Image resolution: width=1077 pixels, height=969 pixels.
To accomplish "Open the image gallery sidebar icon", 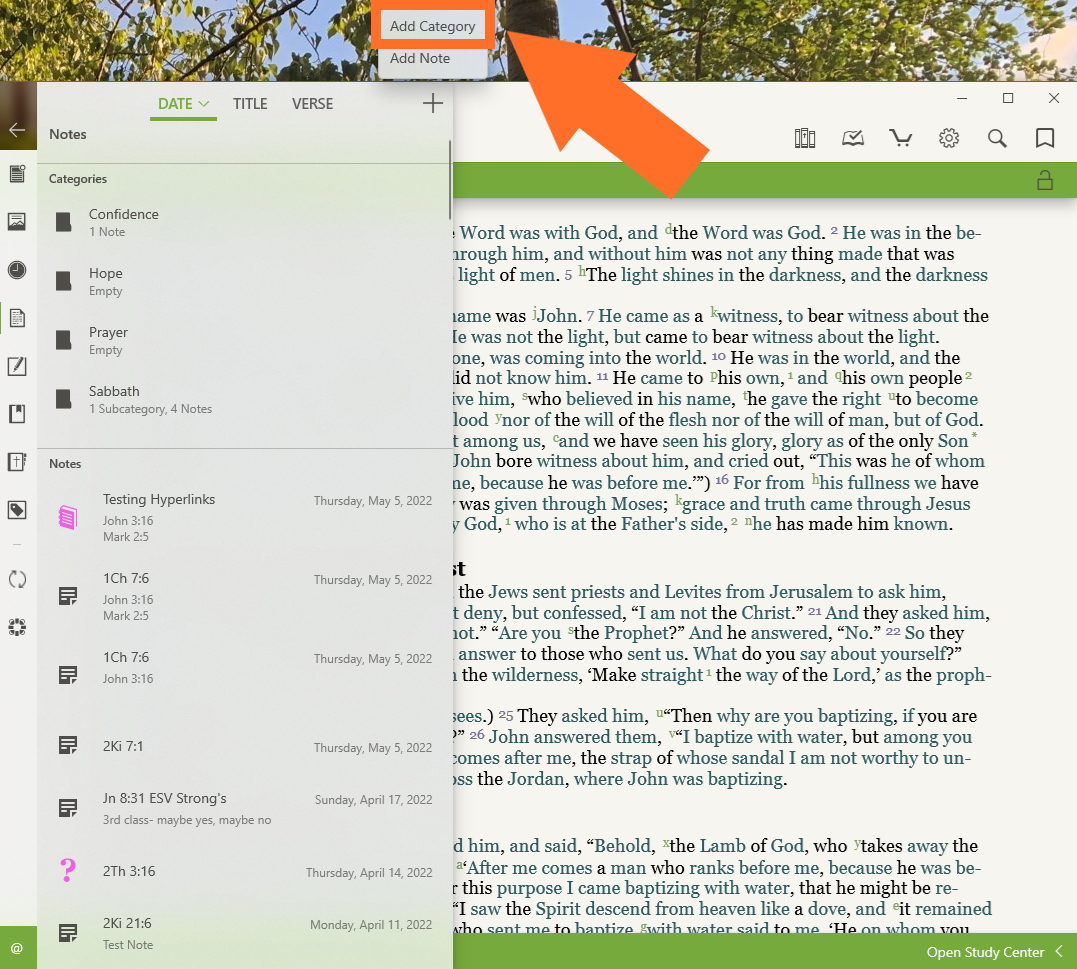I will pyautogui.click(x=17, y=222).
